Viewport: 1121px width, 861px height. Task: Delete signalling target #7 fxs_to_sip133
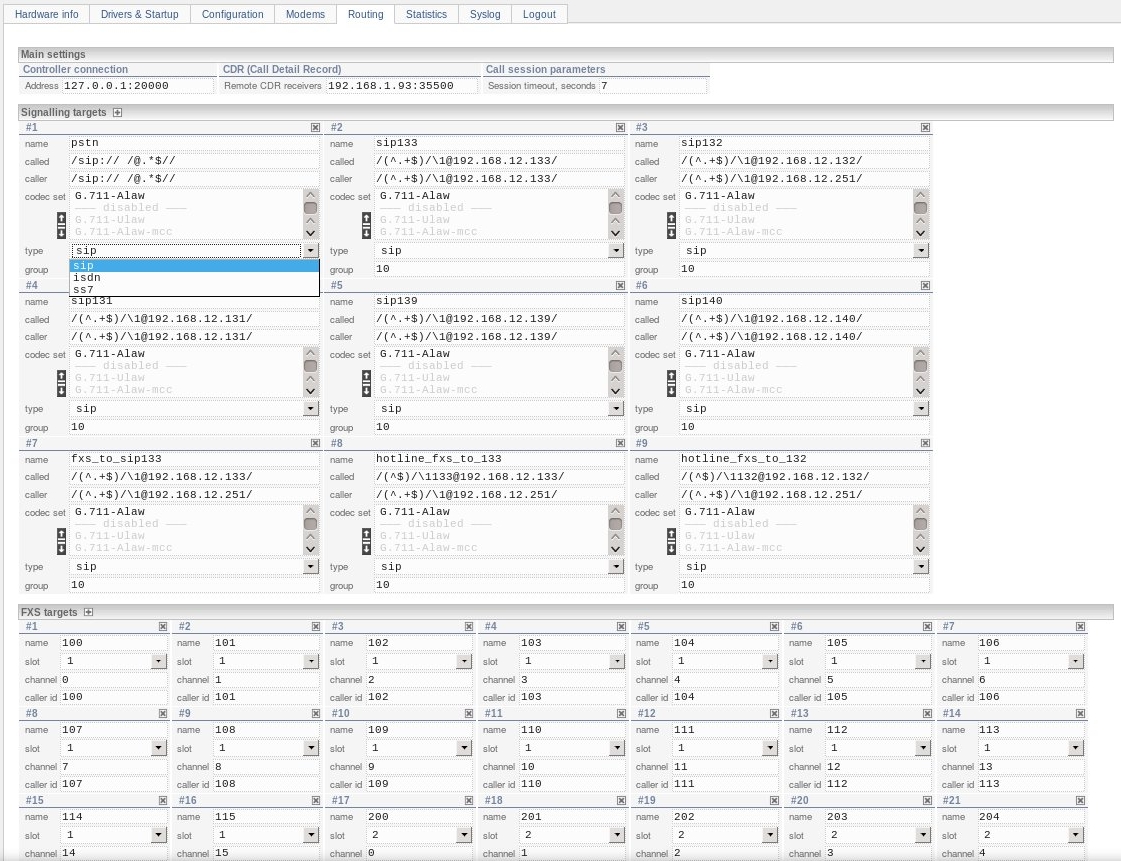tap(315, 443)
